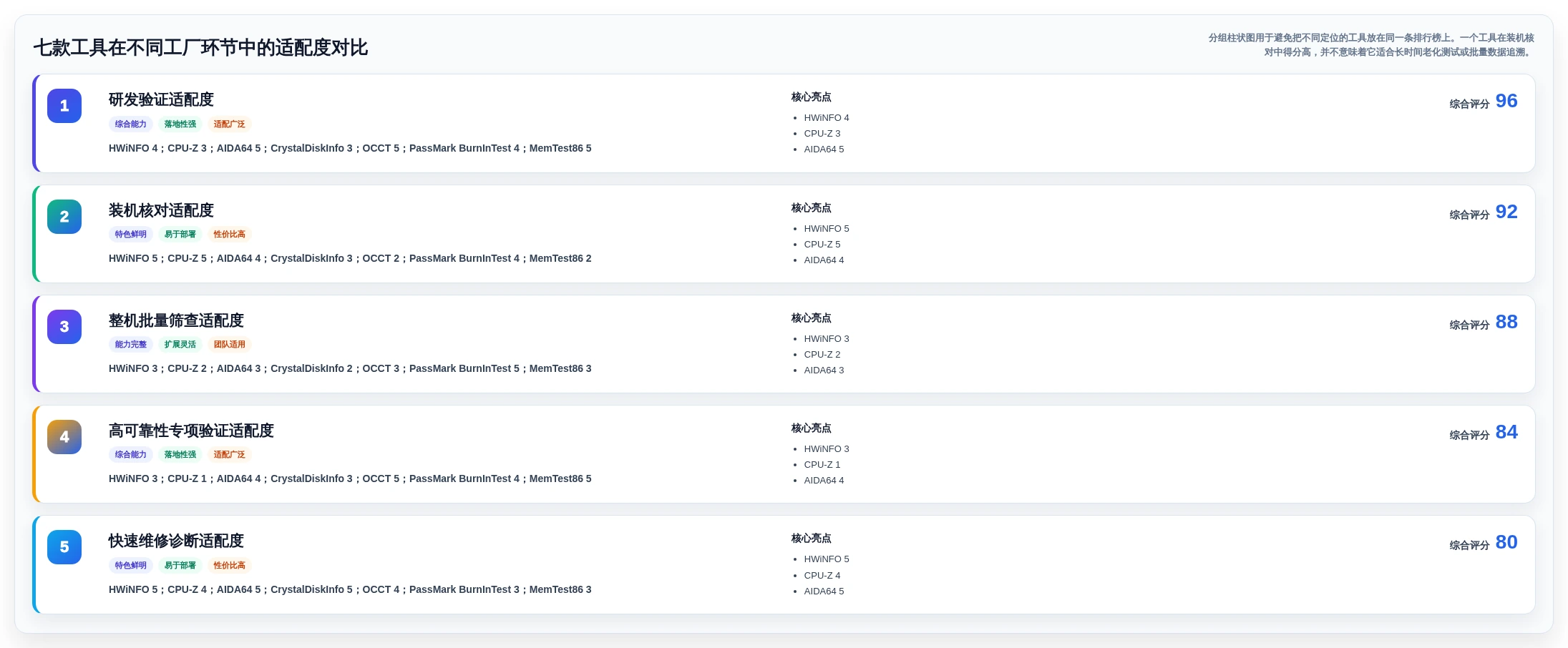Screen dimensions: 1568x648
Task: Click the score line containing CPU-Z 1
Action: click(350, 478)
